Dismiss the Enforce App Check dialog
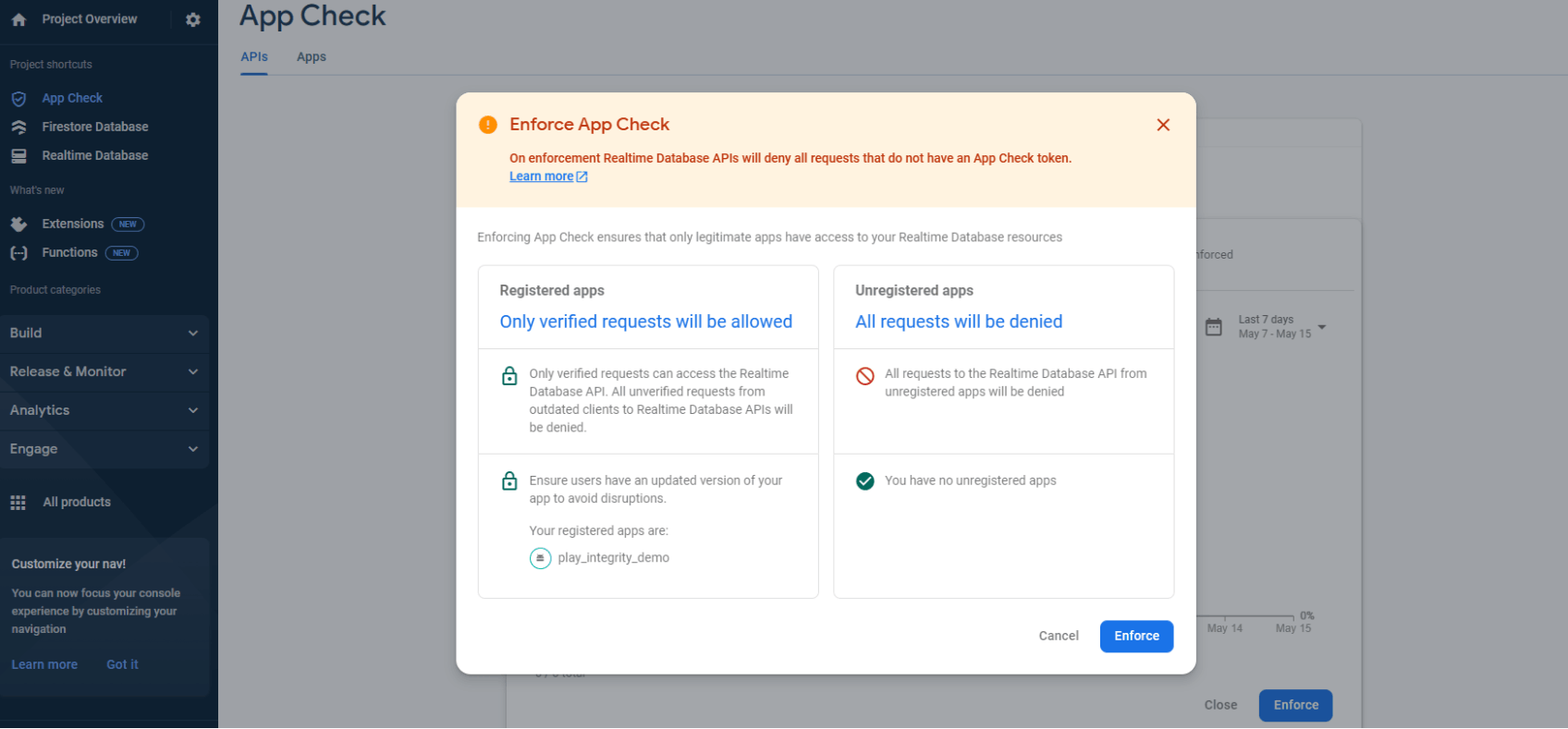Image resolution: width=1568 pixels, height=729 pixels. coord(1163,125)
